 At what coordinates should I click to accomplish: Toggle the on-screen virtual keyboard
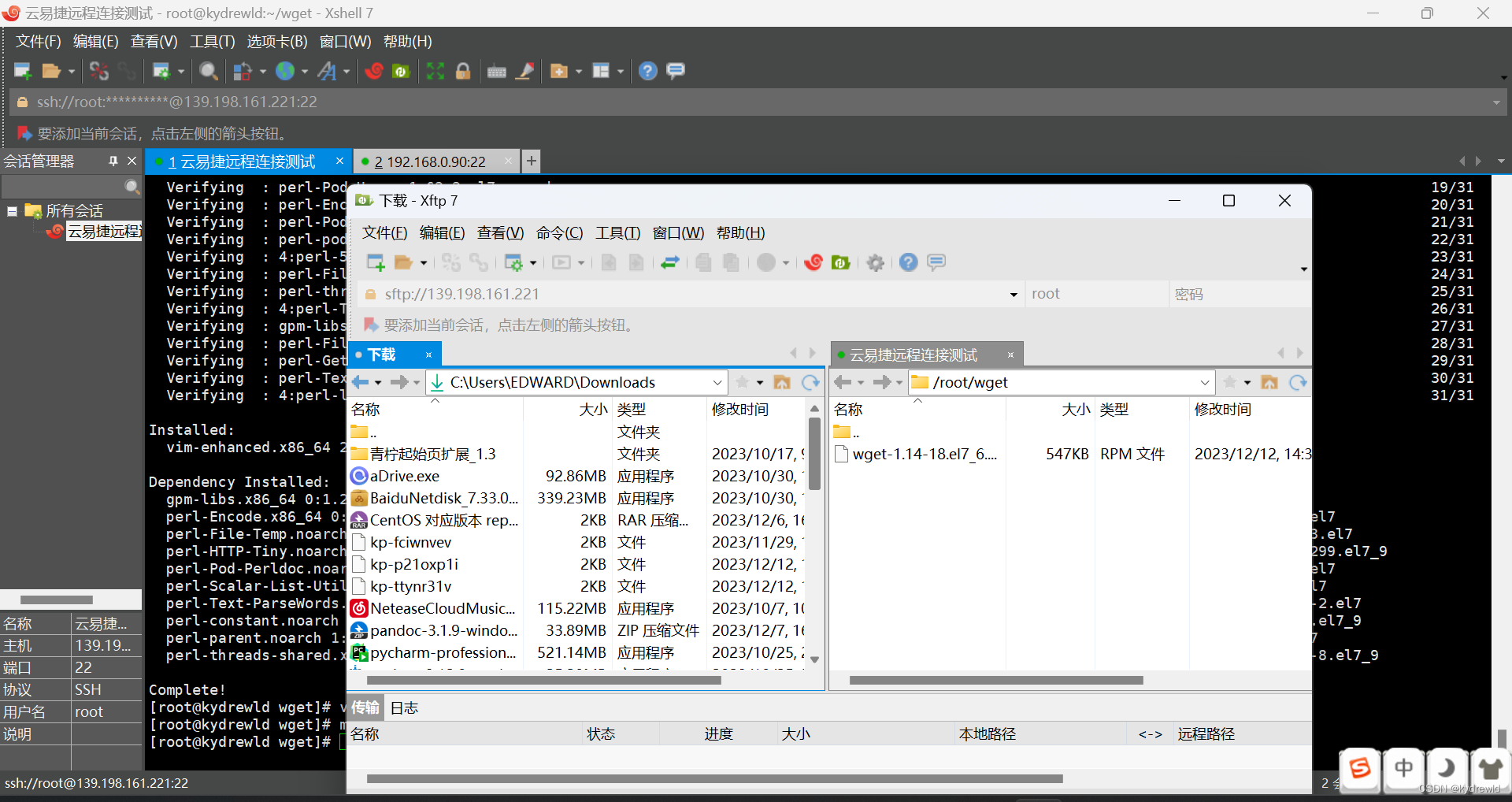(x=497, y=71)
